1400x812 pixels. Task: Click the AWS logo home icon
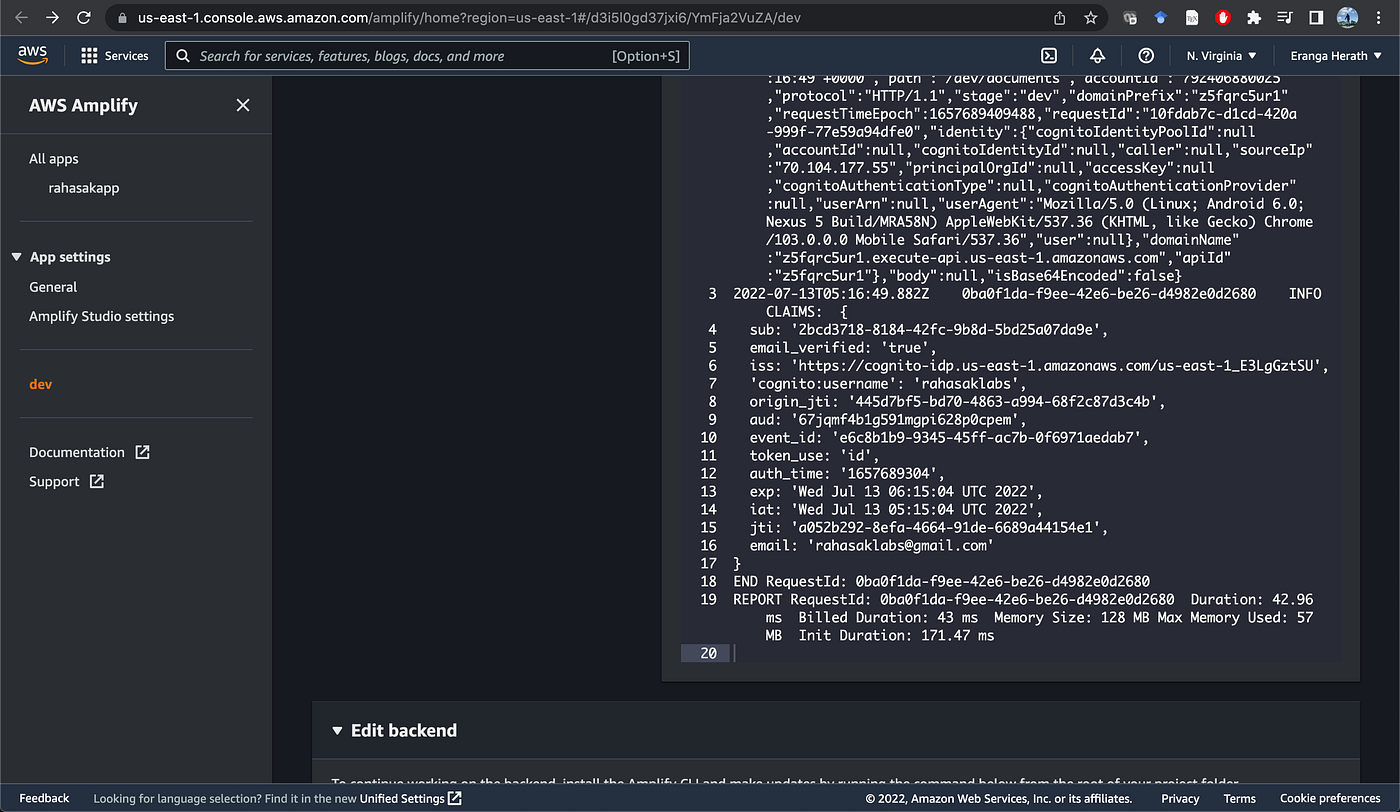(33, 56)
